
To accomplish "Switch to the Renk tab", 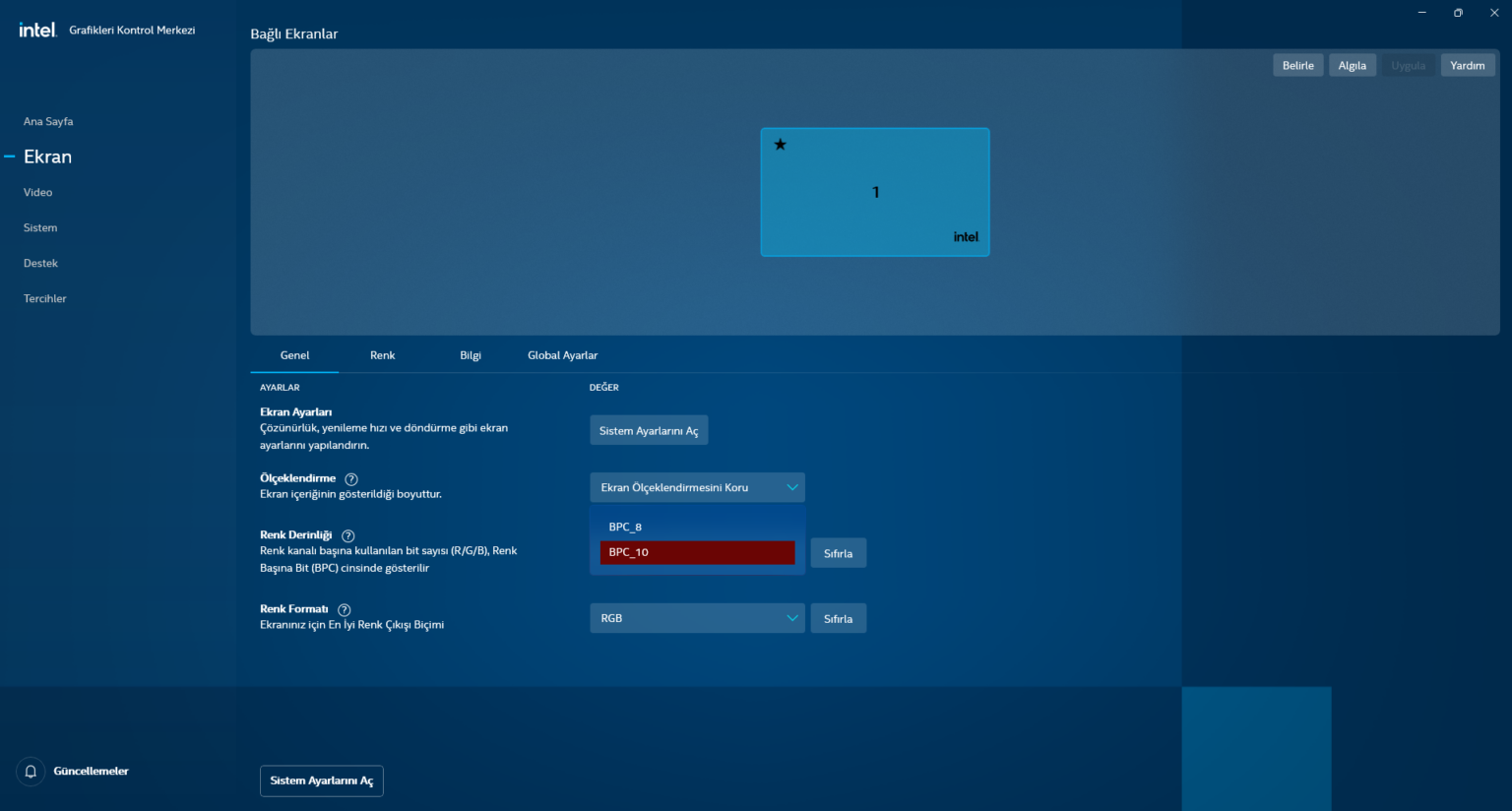I will pyautogui.click(x=382, y=356).
